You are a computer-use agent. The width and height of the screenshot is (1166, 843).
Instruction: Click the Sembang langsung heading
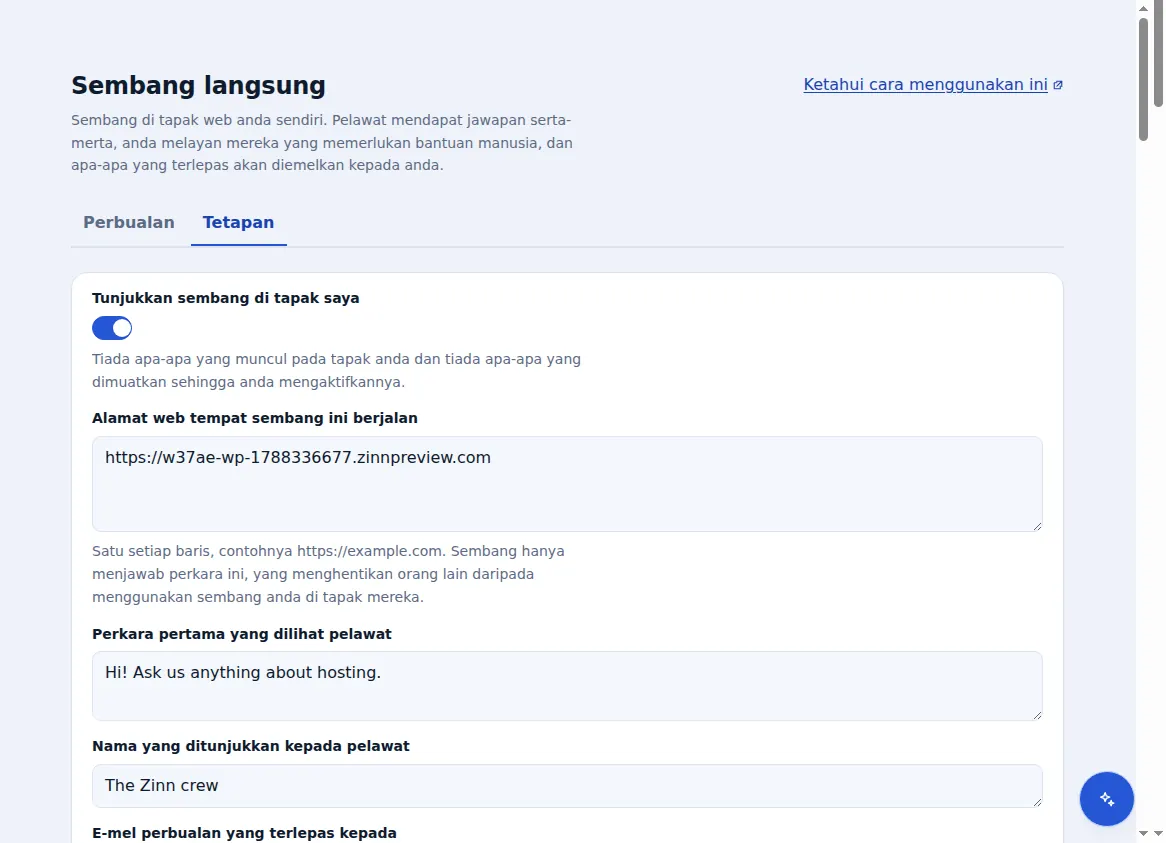(199, 85)
